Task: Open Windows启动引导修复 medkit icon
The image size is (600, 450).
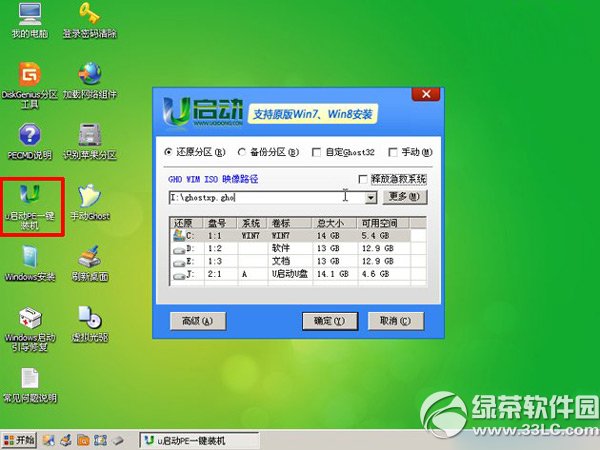Action: 29,329
